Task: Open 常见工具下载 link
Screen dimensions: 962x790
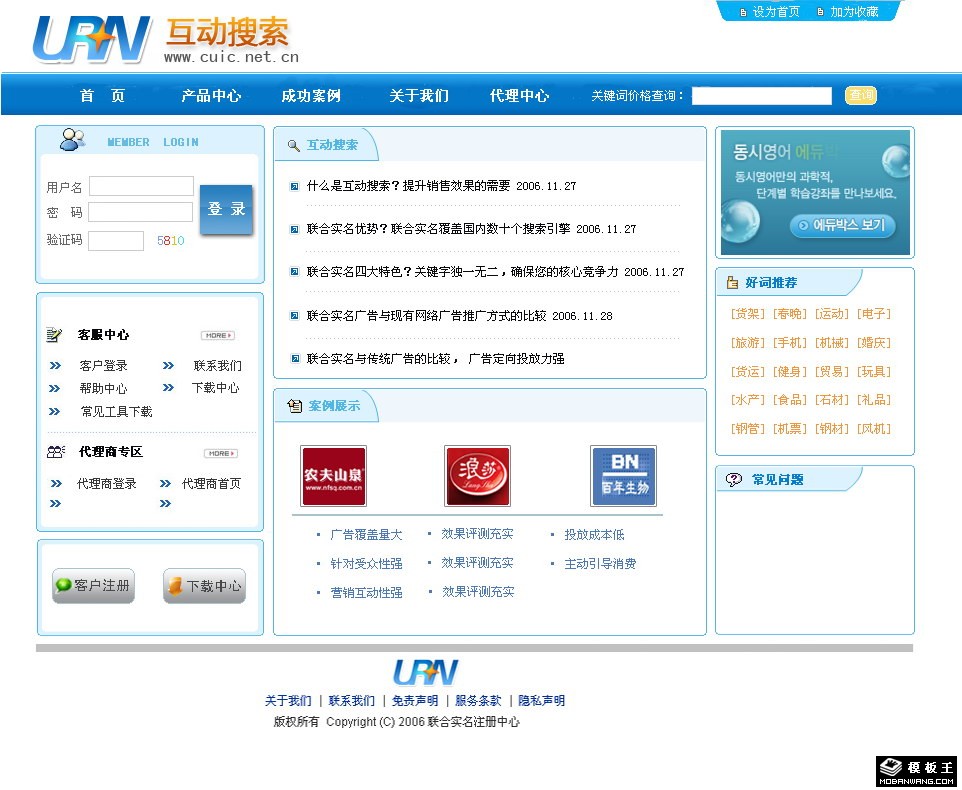Action: (x=117, y=412)
